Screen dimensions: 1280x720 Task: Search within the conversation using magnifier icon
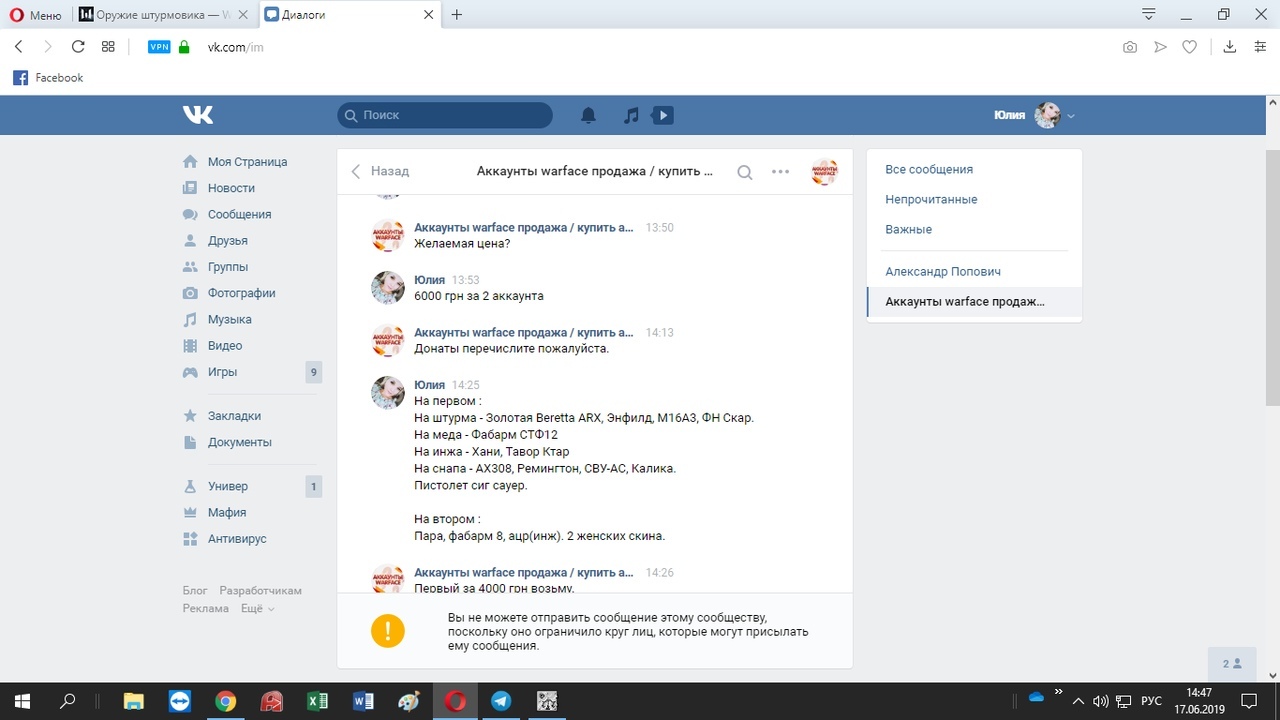pos(744,172)
